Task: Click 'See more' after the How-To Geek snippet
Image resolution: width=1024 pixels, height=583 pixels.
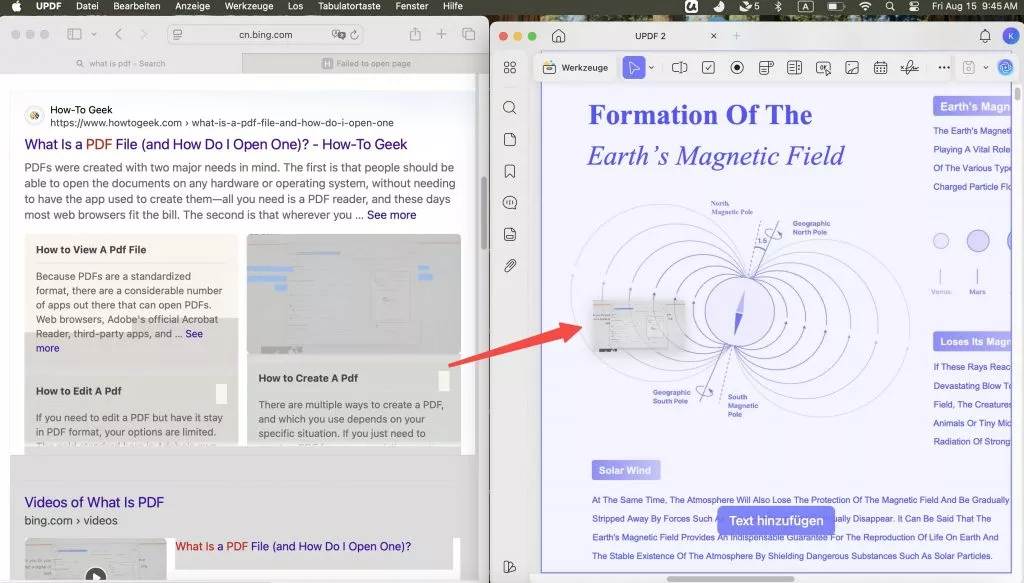Action: [391, 215]
